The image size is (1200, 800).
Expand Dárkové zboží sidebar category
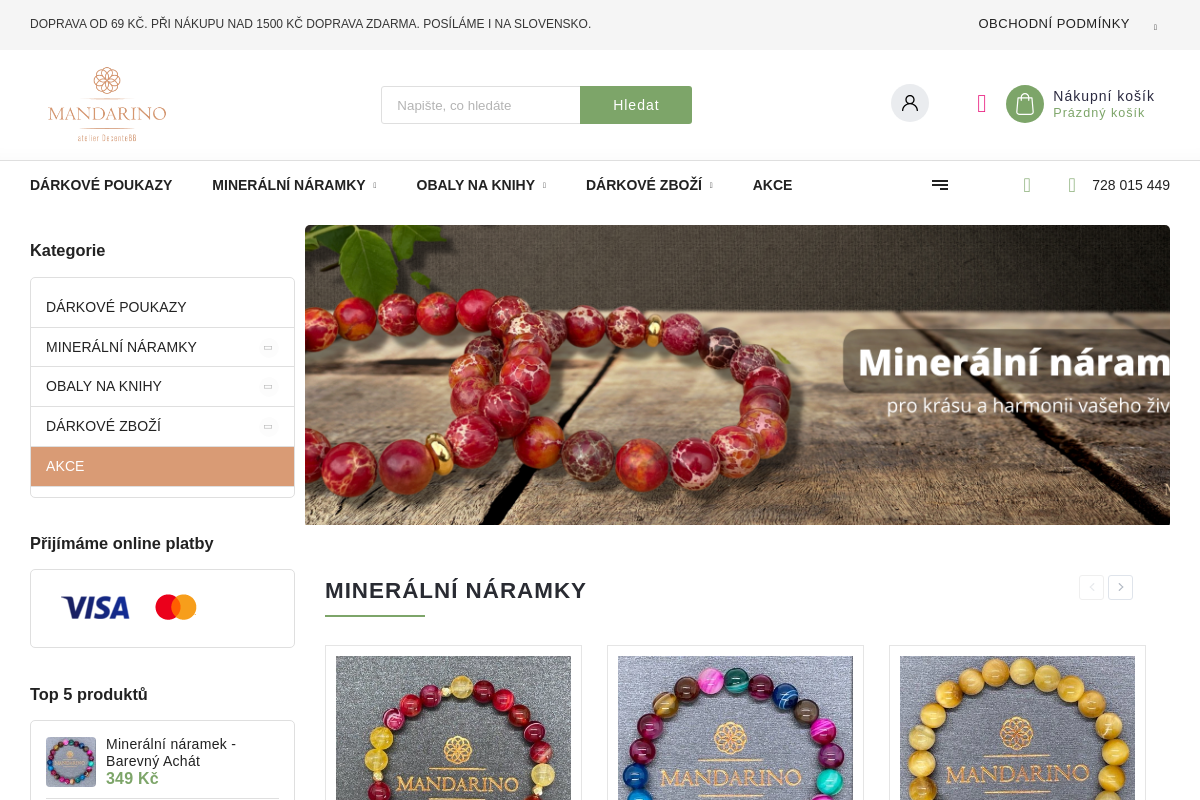[268, 426]
